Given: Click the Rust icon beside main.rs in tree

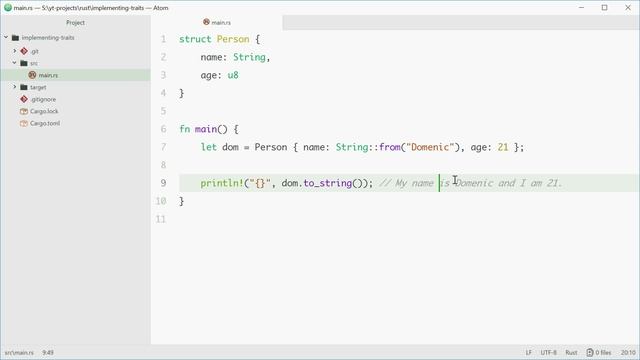Looking at the screenshot, I should (32, 75).
